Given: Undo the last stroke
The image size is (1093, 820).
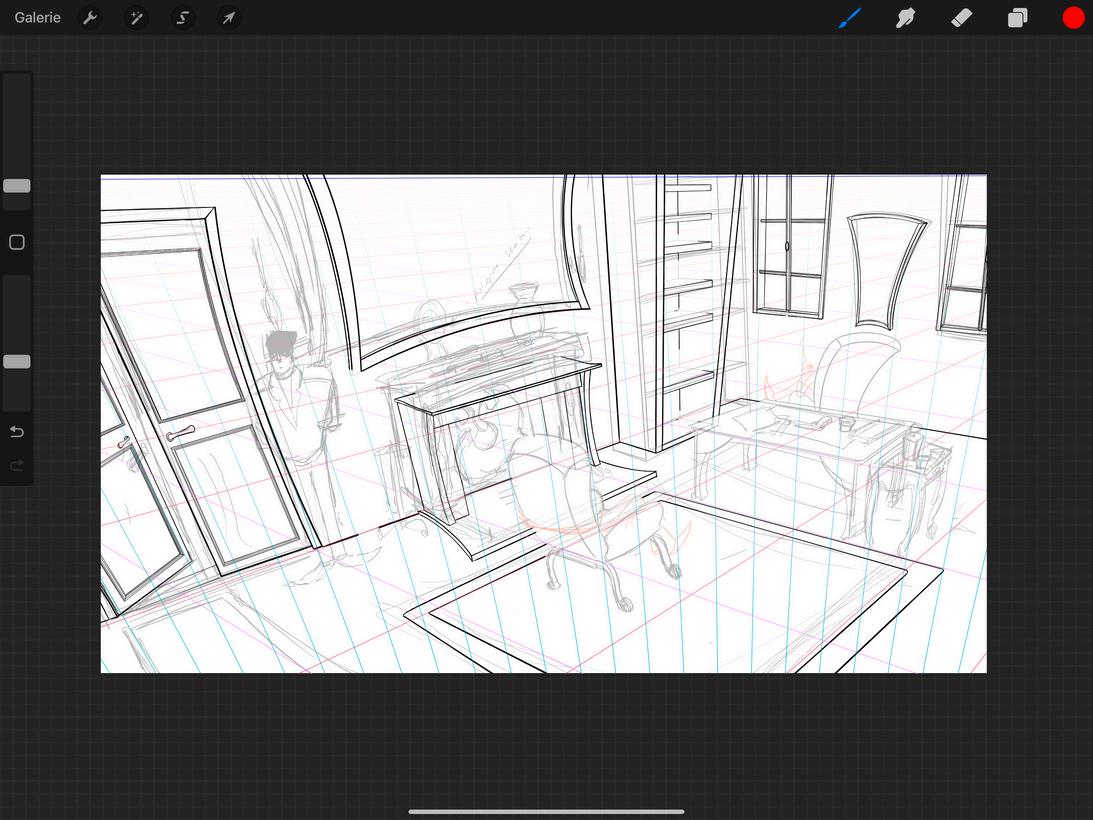Looking at the screenshot, I should 17,432.
